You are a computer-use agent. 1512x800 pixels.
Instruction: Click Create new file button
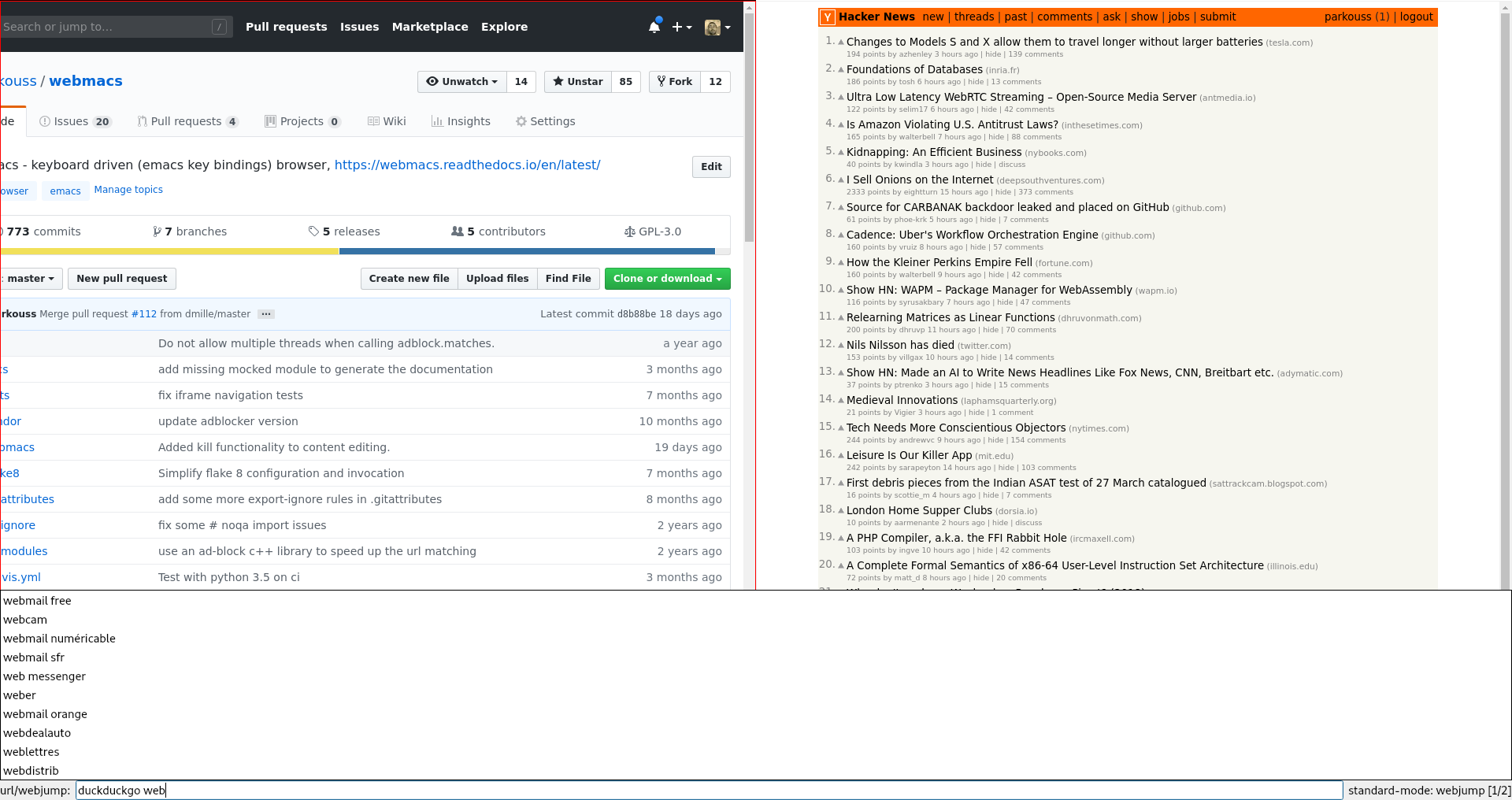pos(409,279)
